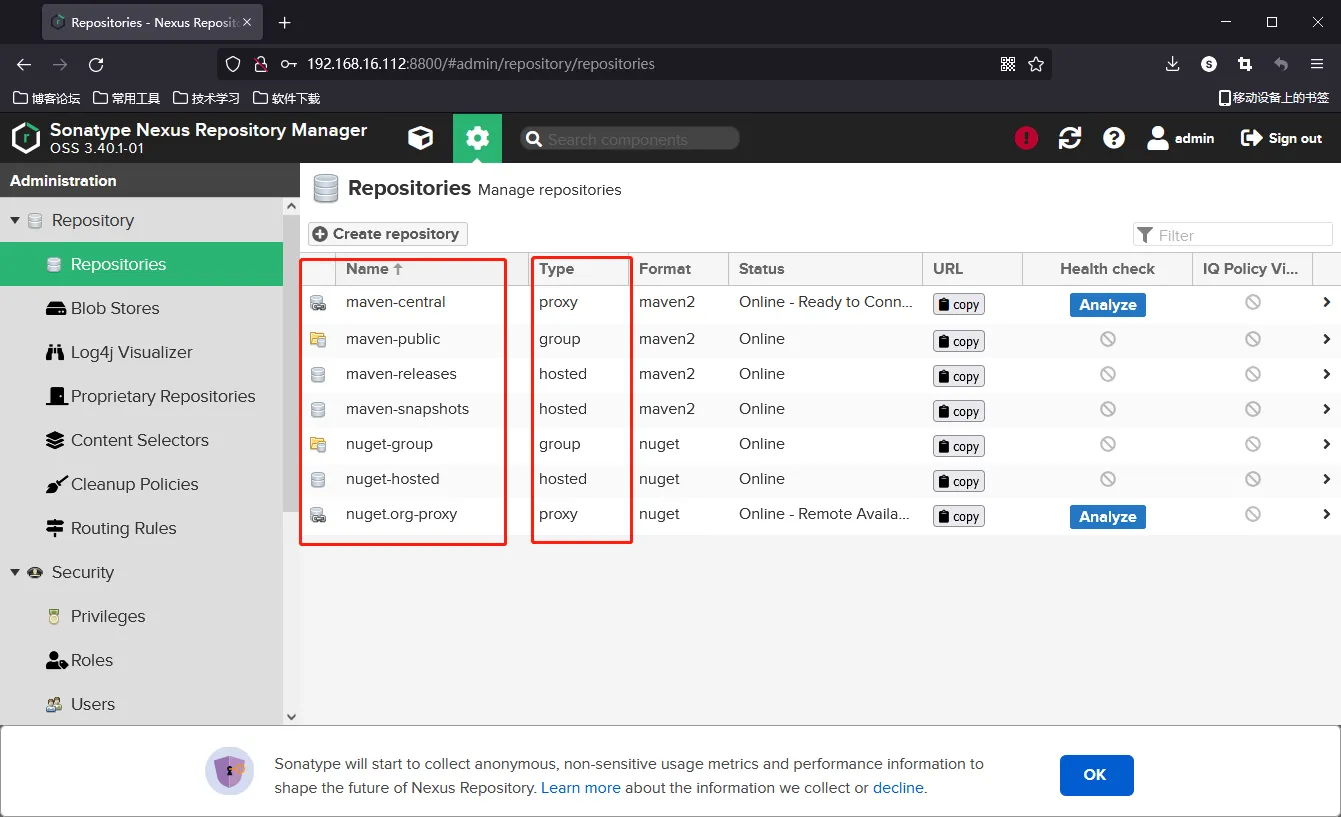Screen dimensions: 1341x817
Task: Bookmark this page with star icon
Action: [1036, 64]
